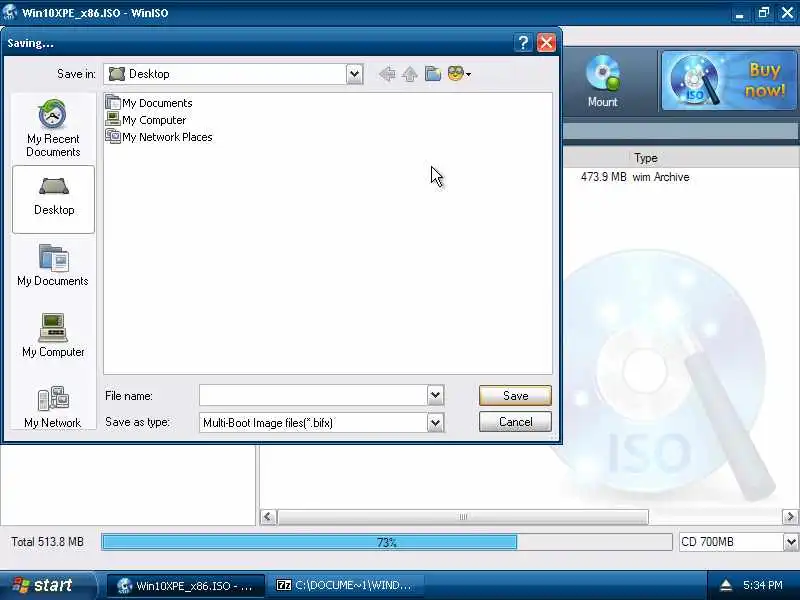The width and height of the screenshot is (800, 600).
Task: Open My Computer in the places bar
Action: tap(53, 335)
